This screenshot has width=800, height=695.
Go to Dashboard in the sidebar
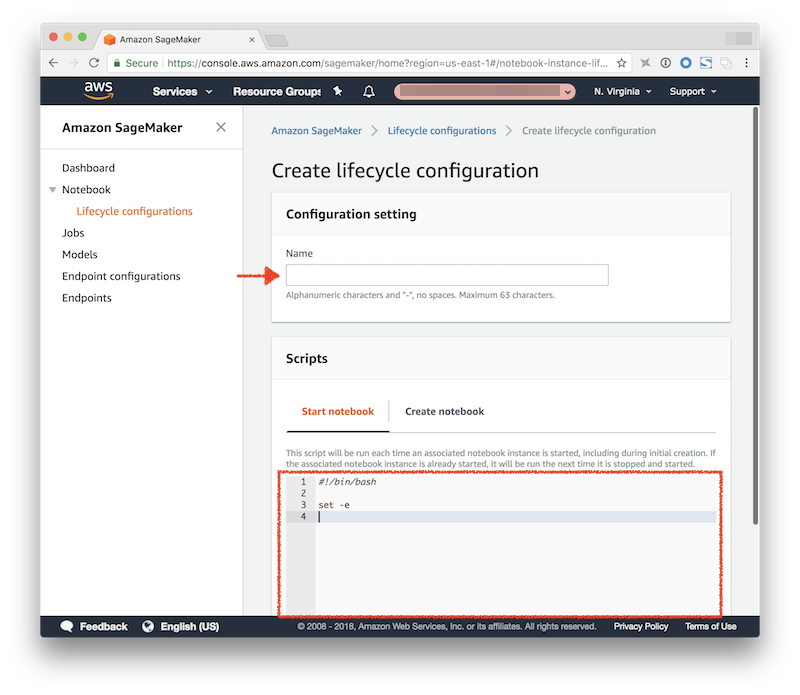click(88, 168)
